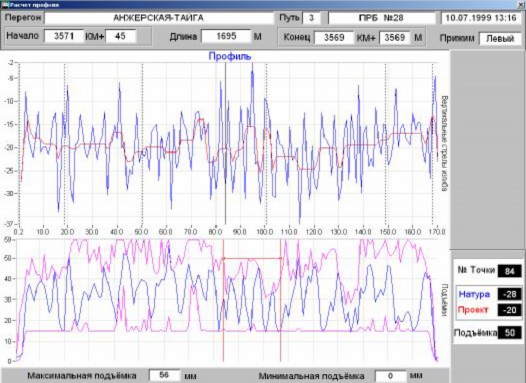
Task: Click the Натура legend label
Action: (x=474, y=294)
